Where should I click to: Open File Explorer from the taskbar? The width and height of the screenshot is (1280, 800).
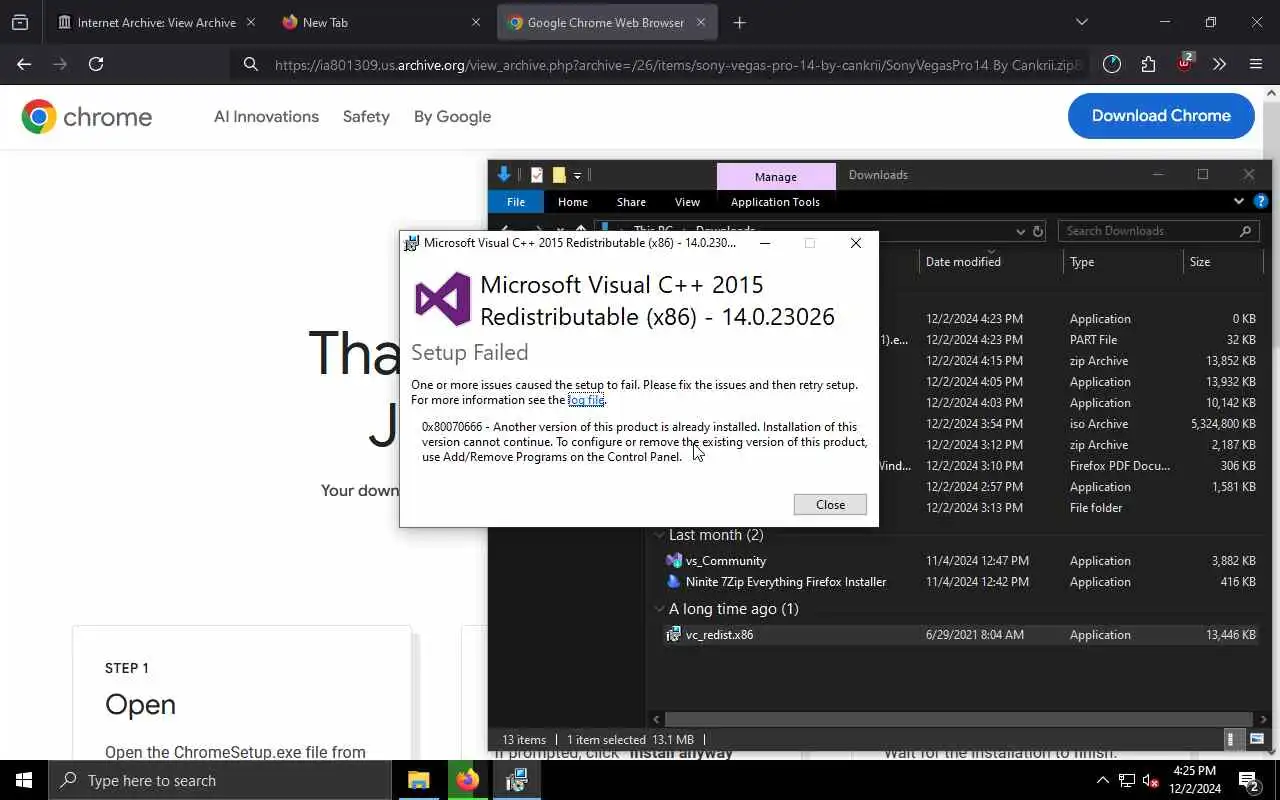[x=419, y=780]
